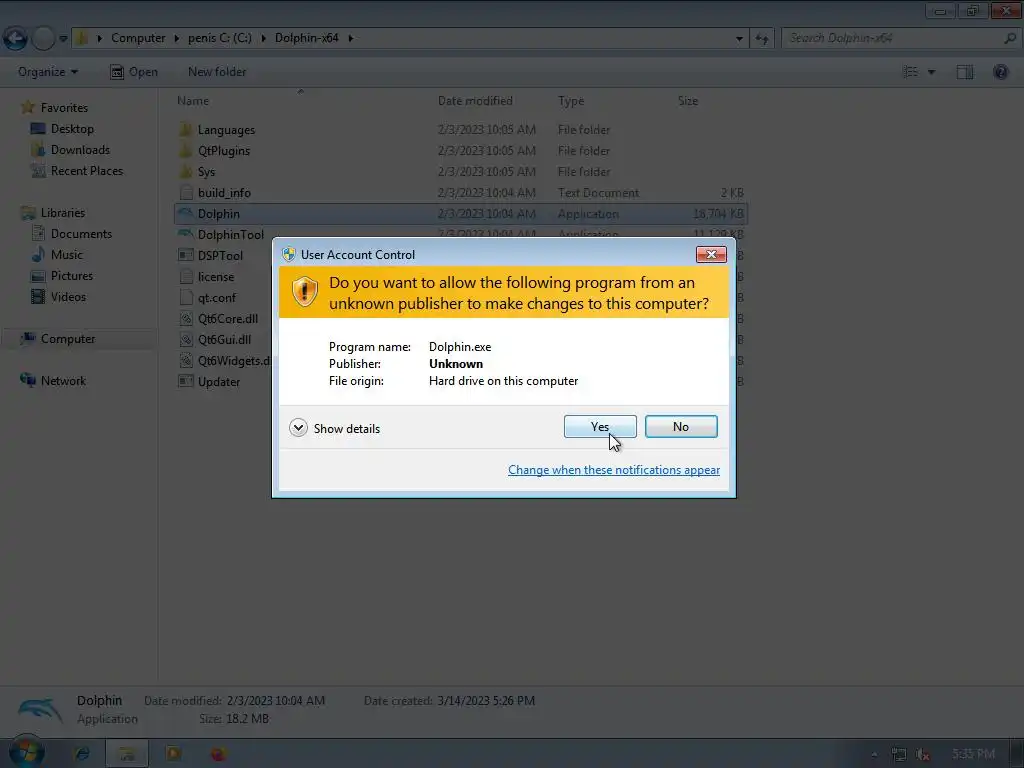Click the Explorer Back navigation button
1024x768 pixels.
coord(15,38)
